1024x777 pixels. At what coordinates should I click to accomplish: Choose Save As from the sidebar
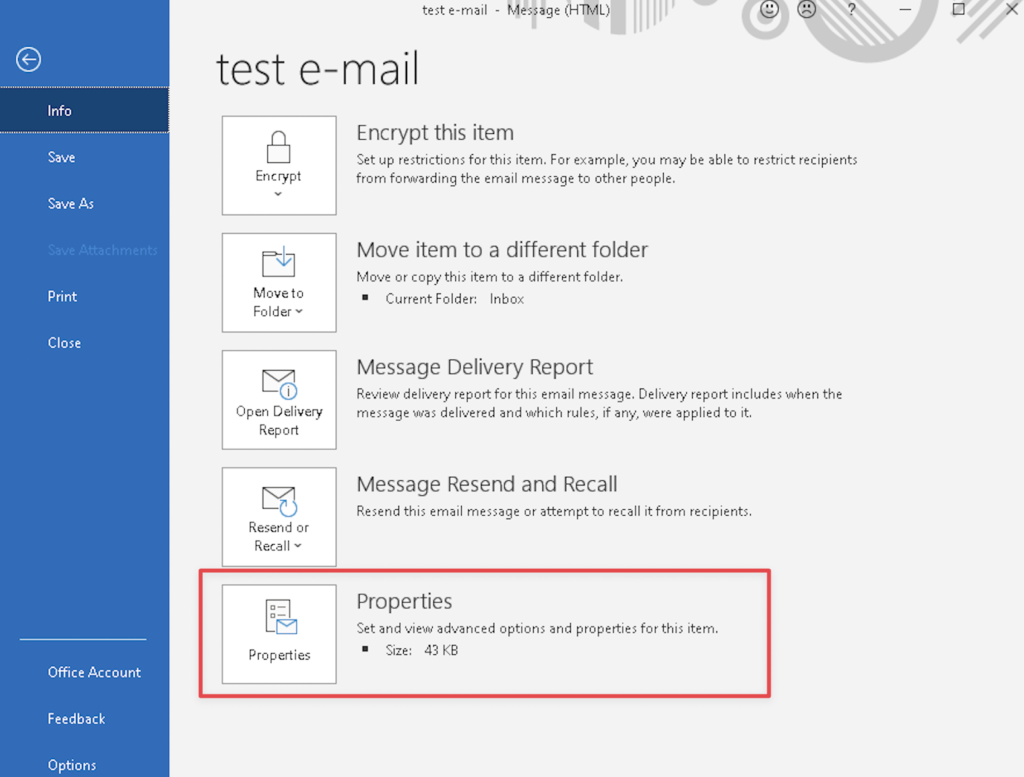click(x=70, y=203)
